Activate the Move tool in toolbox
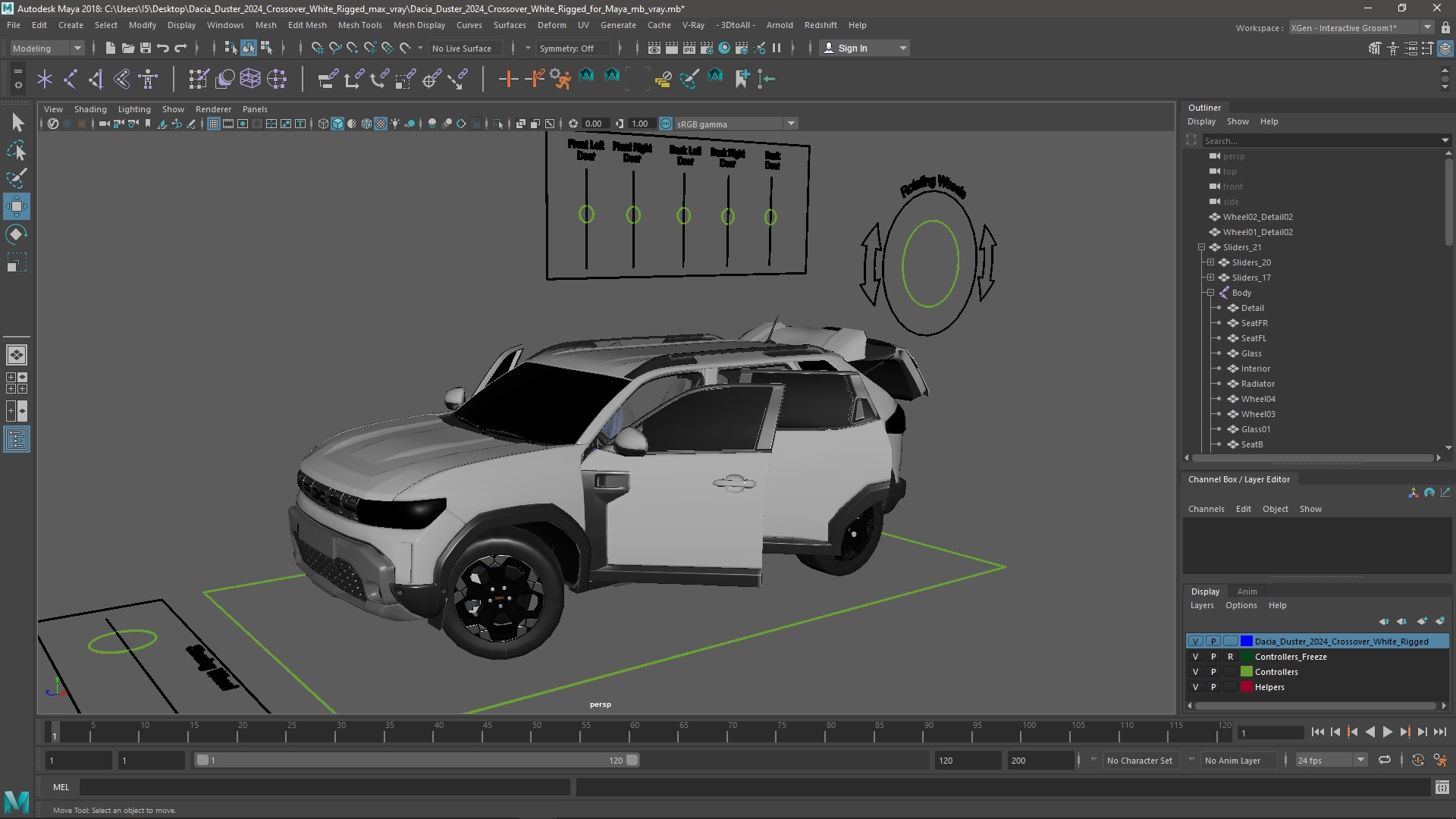 click(17, 206)
